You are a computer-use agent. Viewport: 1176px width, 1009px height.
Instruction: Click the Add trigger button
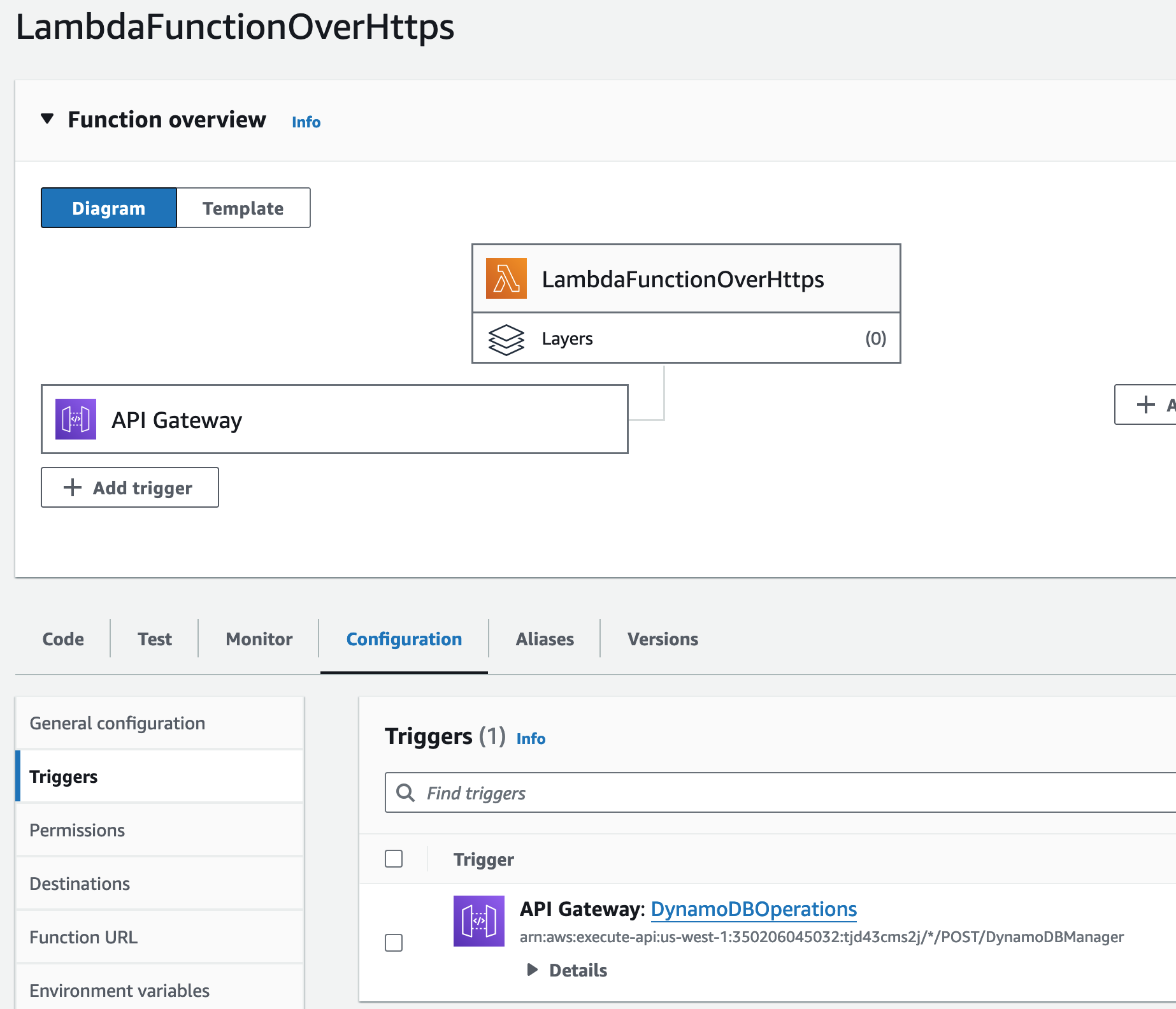pos(130,487)
